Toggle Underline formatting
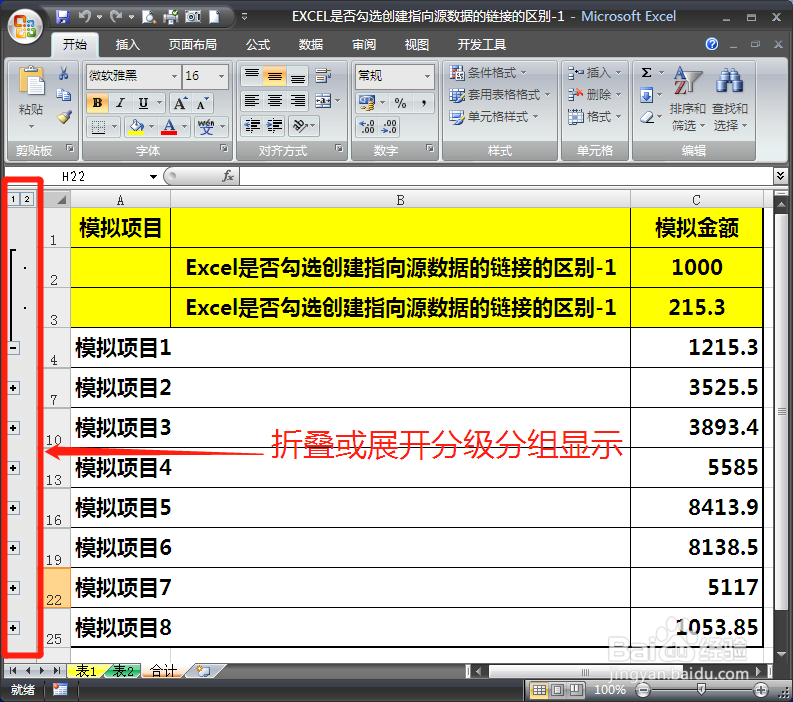 pos(143,103)
